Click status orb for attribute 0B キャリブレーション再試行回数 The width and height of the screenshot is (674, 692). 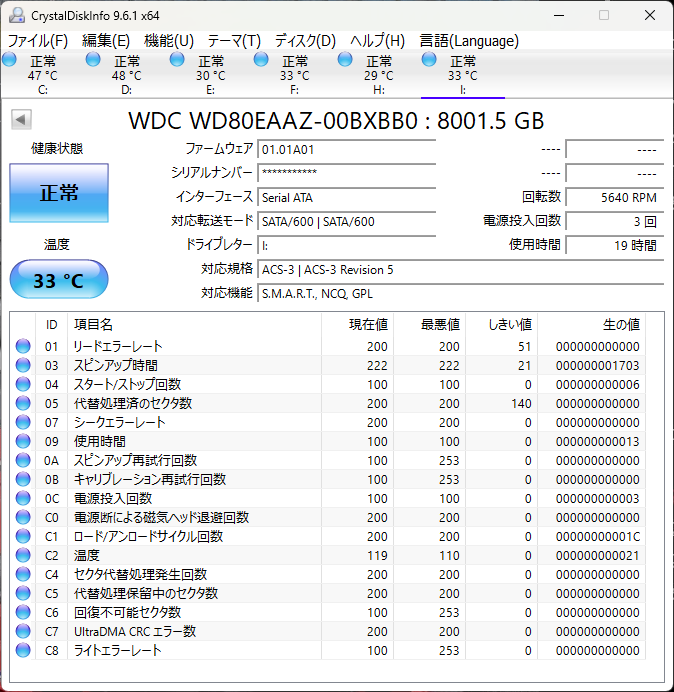(23, 479)
